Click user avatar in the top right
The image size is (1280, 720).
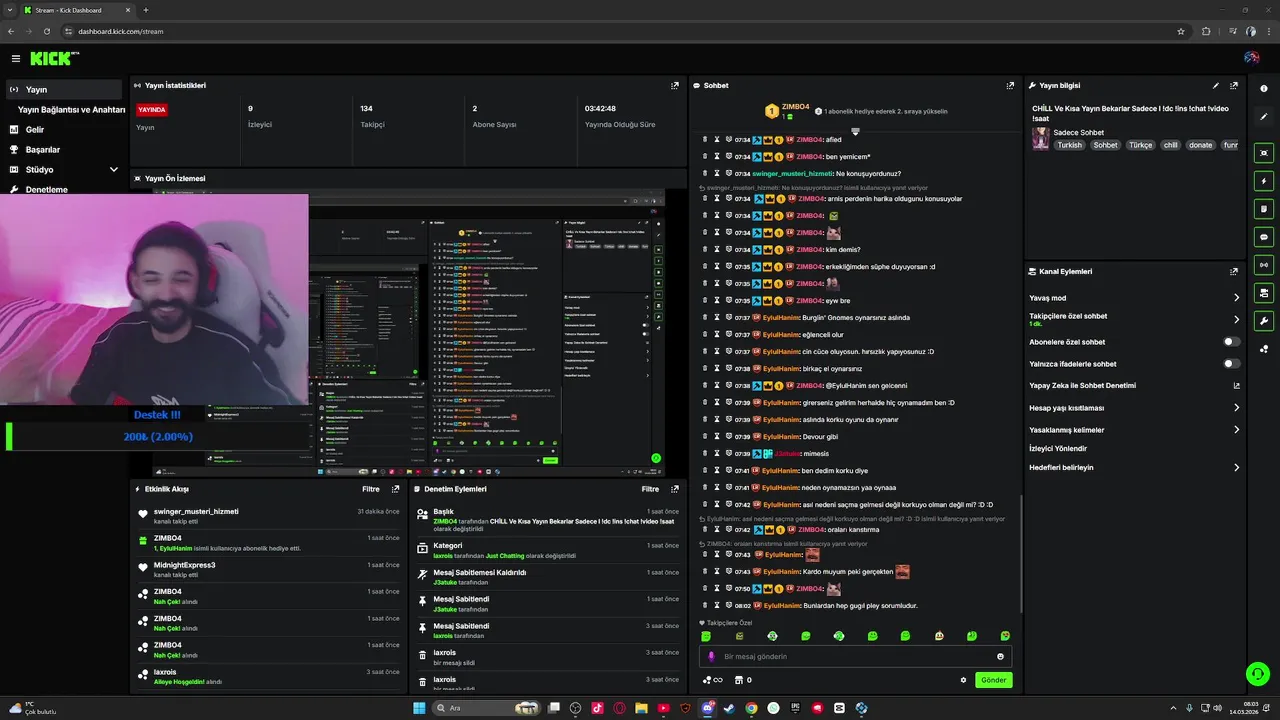click(x=1251, y=58)
